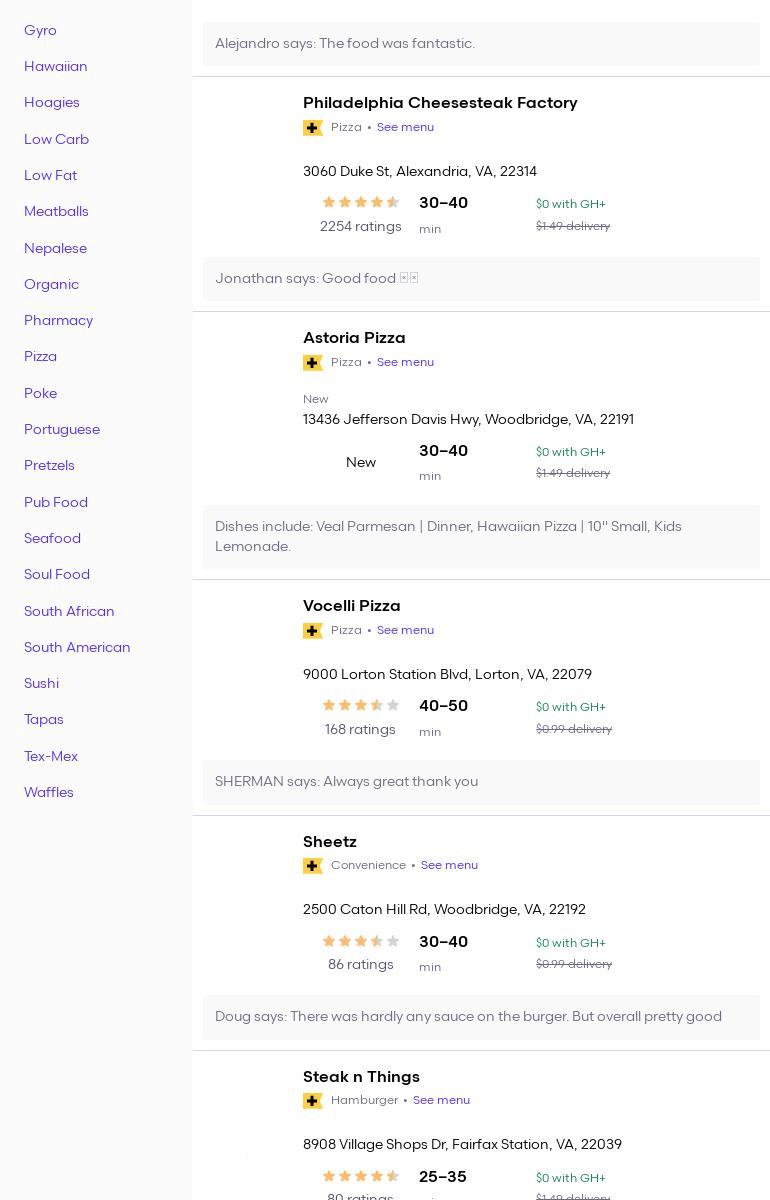Click the star rating for Vocelli Pizza

[361, 706]
